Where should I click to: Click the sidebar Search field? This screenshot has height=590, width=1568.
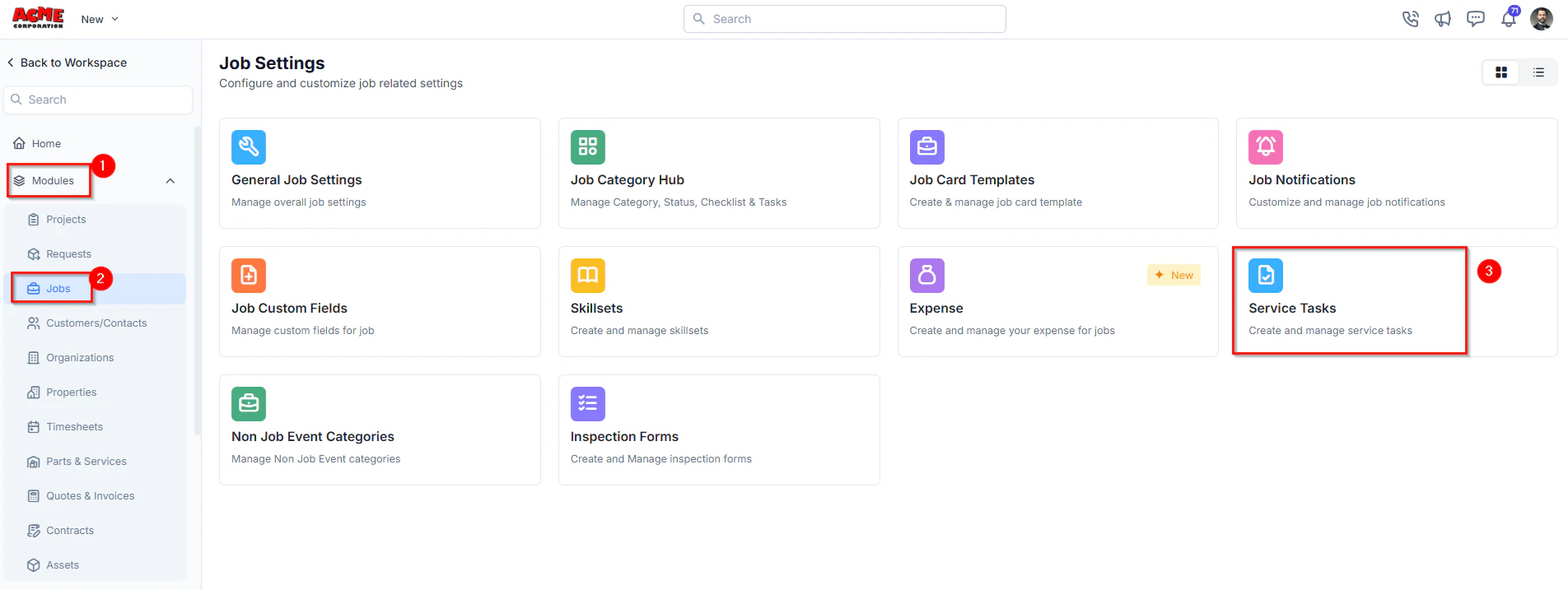pos(98,100)
